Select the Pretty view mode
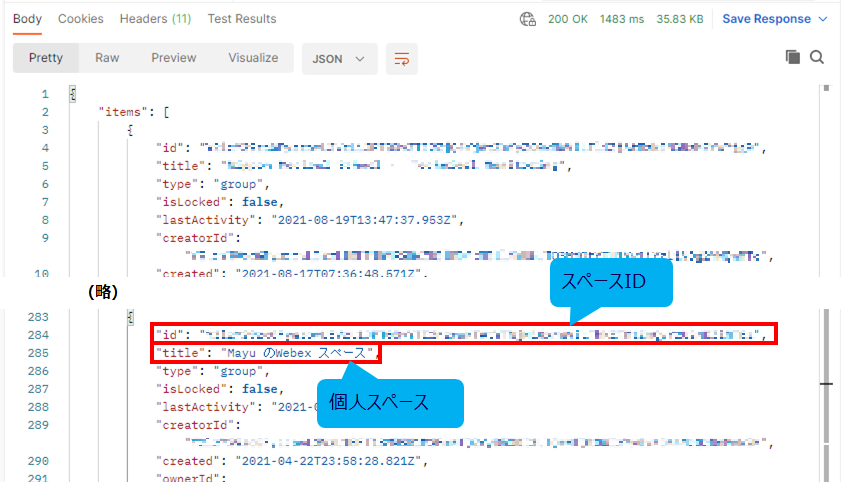 (x=46, y=58)
